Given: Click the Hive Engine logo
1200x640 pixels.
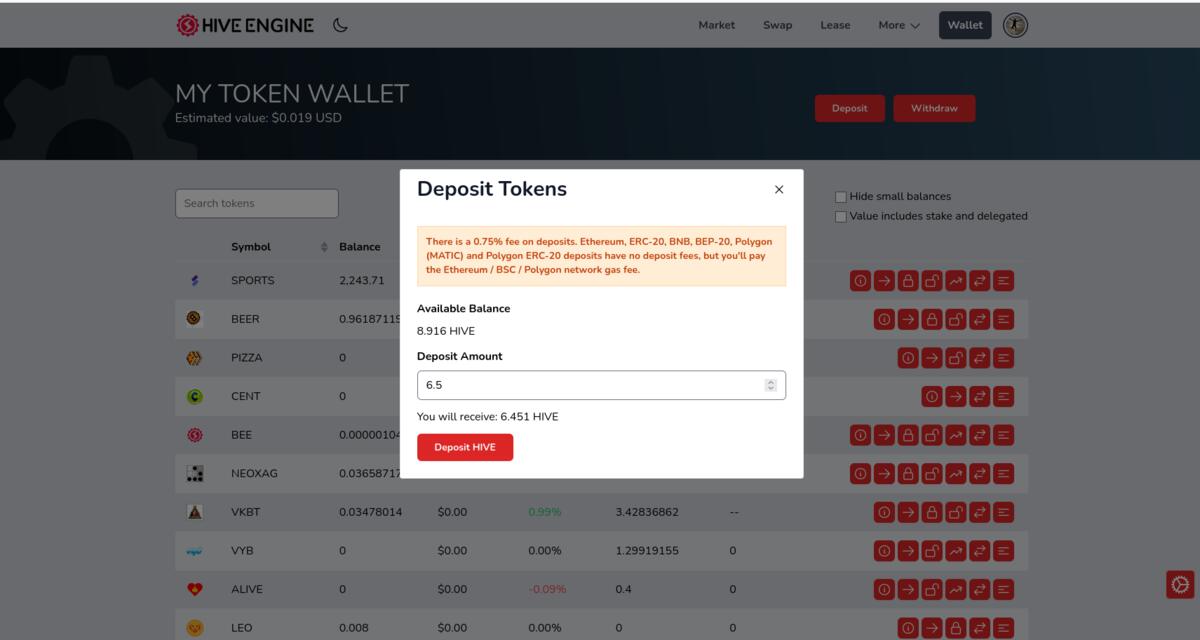Looking at the screenshot, I should [245, 25].
